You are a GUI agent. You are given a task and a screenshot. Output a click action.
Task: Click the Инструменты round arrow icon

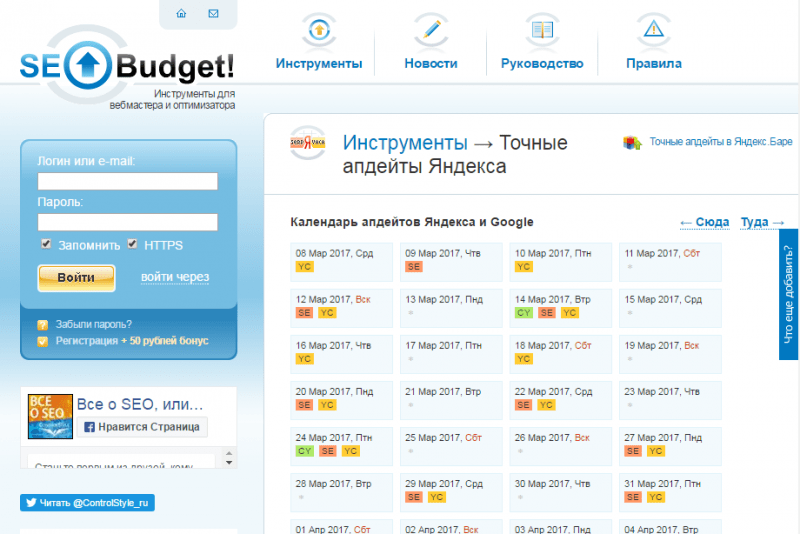319,30
